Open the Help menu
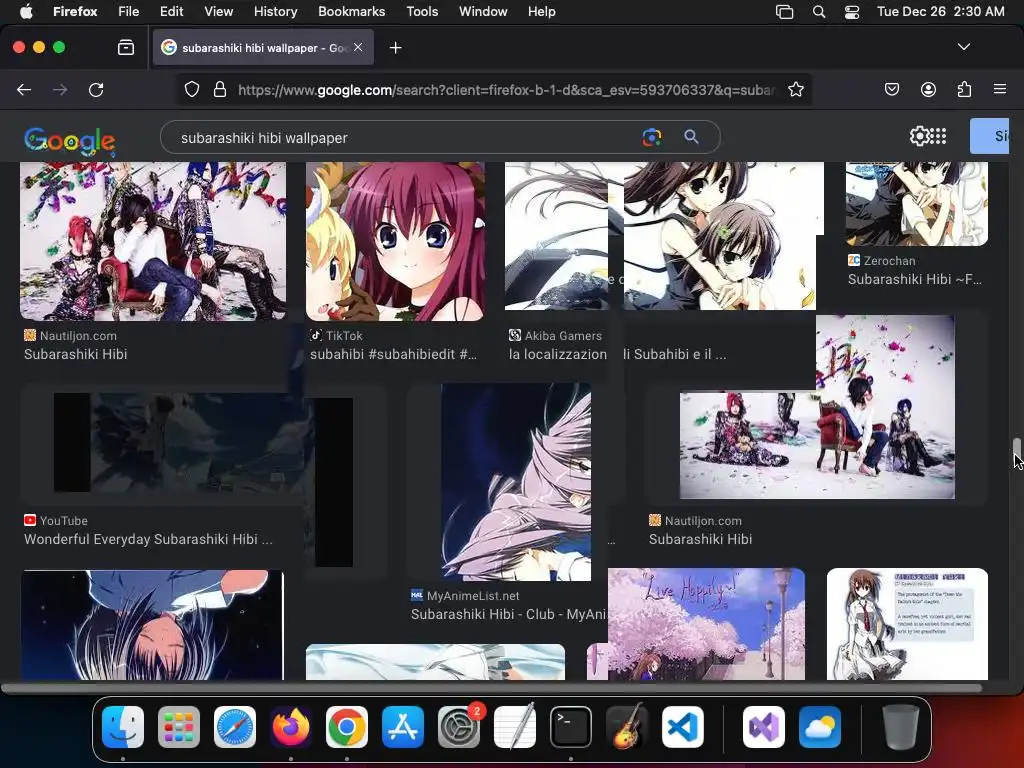Image resolution: width=1024 pixels, height=768 pixels. (x=541, y=11)
